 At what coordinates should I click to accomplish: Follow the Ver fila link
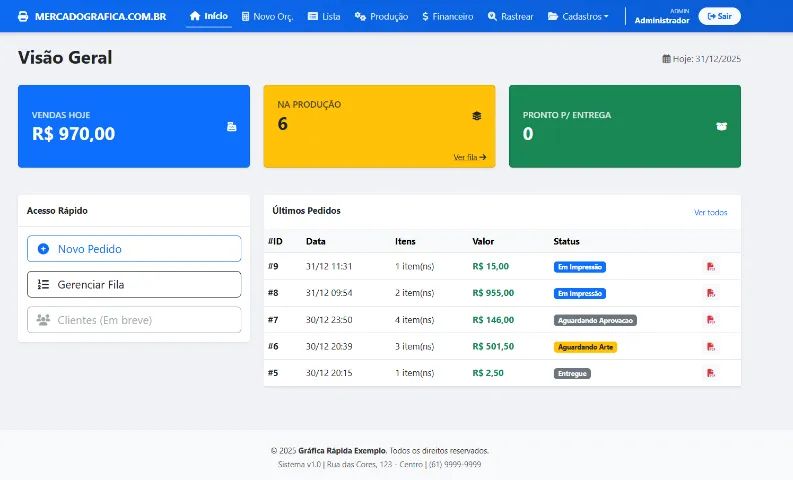click(x=469, y=157)
